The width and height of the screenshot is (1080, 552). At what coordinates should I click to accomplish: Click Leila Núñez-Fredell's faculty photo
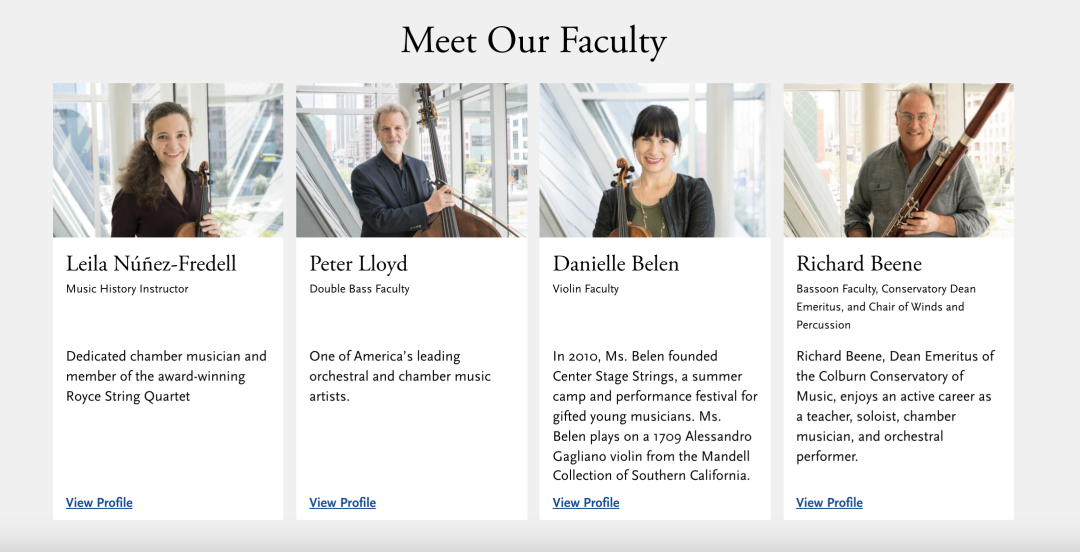(x=168, y=160)
